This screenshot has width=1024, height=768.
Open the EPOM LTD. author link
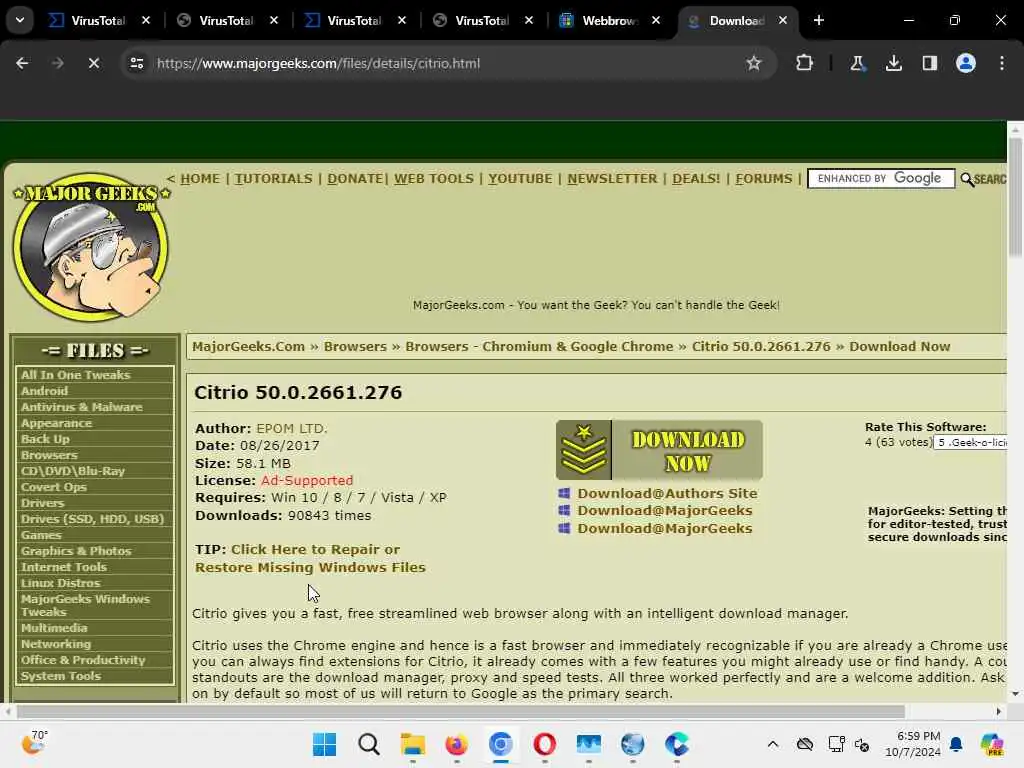pyautogui.click(x=291, y=428)
